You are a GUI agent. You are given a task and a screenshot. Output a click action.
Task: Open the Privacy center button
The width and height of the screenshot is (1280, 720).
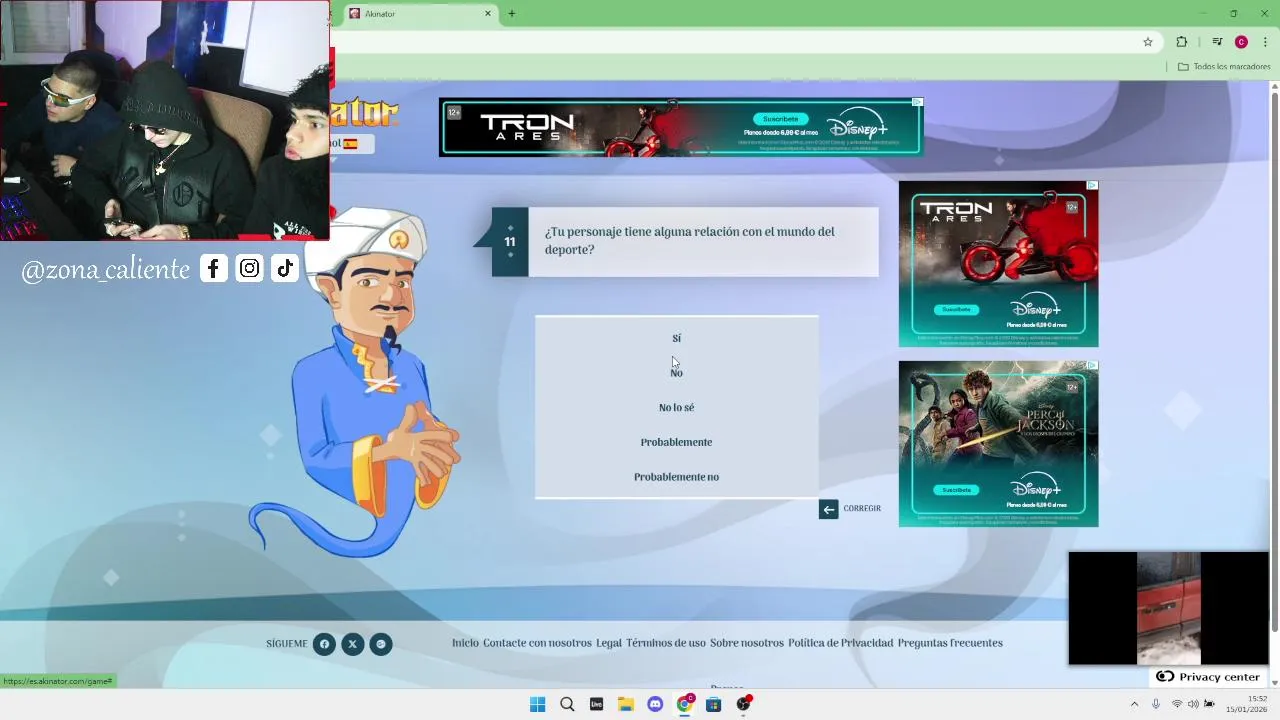[x=1208, y=677]
